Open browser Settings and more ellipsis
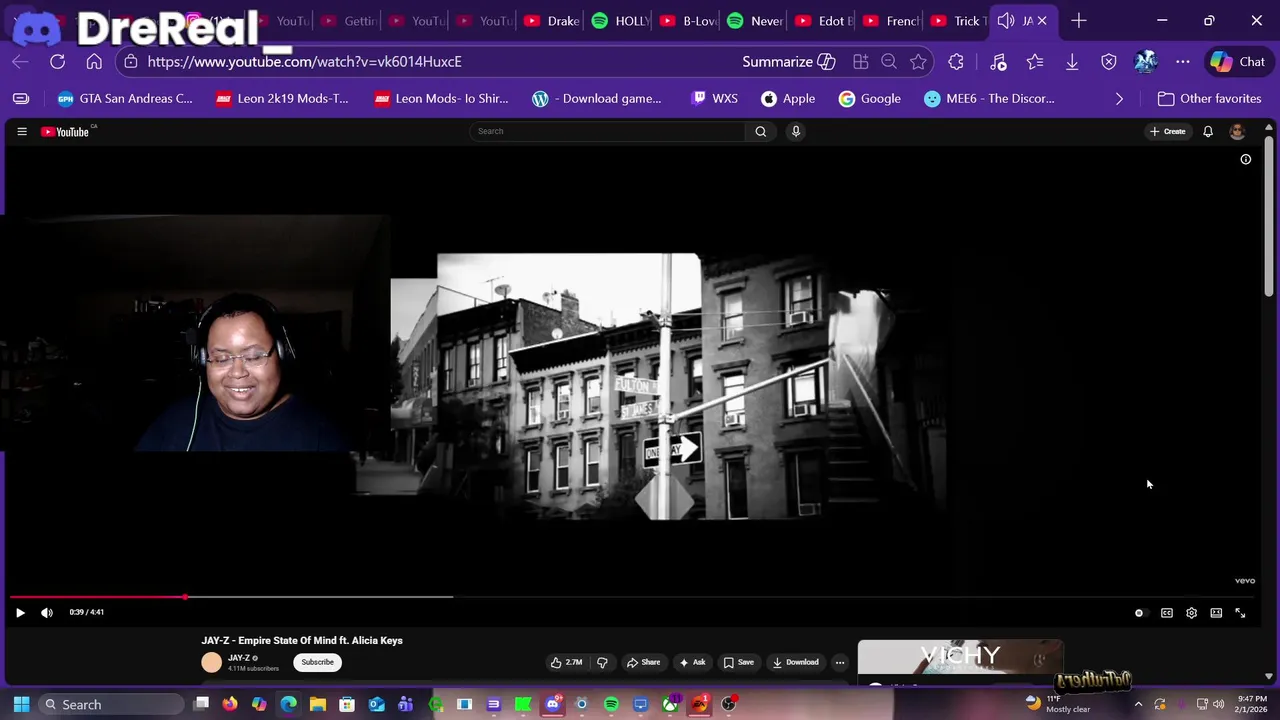This screenshot has height=720, width=1280. point(1183,62)
